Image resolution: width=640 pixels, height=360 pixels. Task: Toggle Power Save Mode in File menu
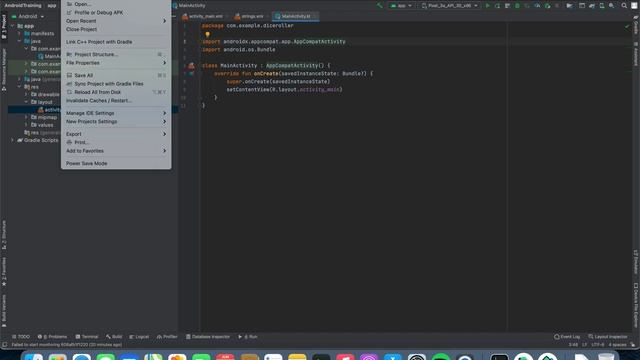coord(116,164)
